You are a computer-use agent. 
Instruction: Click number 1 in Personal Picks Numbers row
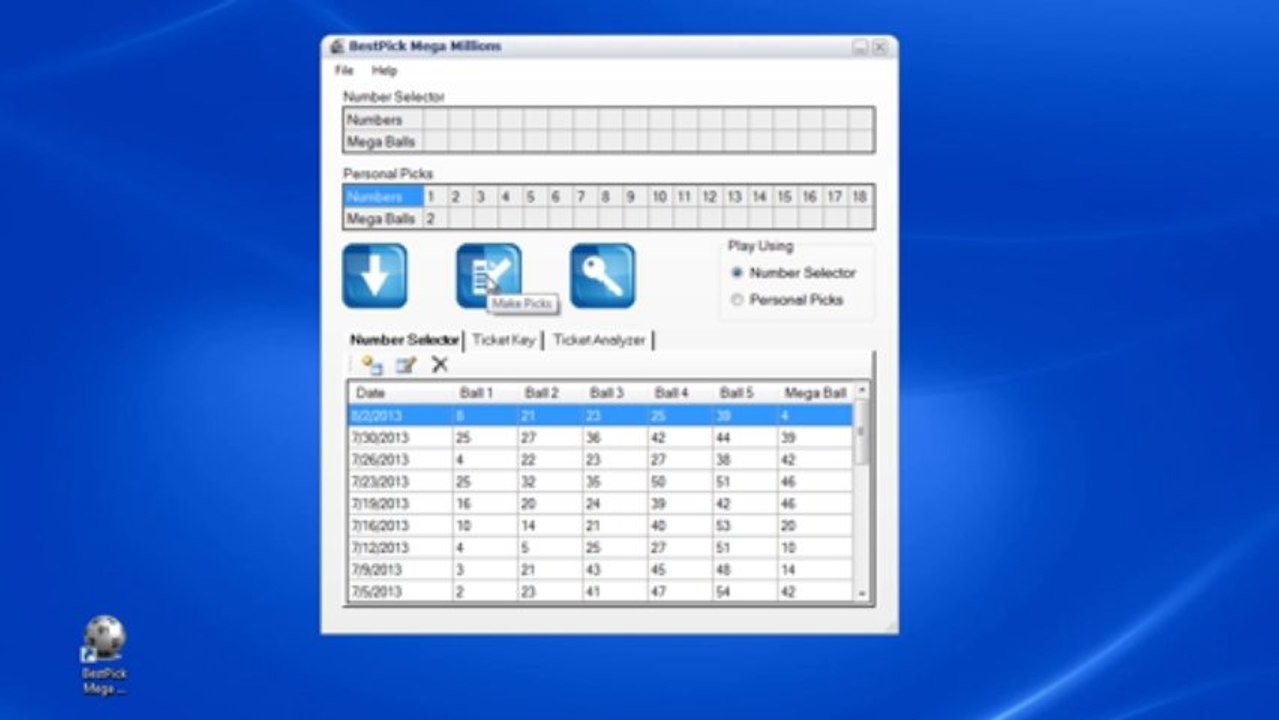[435, 197]
